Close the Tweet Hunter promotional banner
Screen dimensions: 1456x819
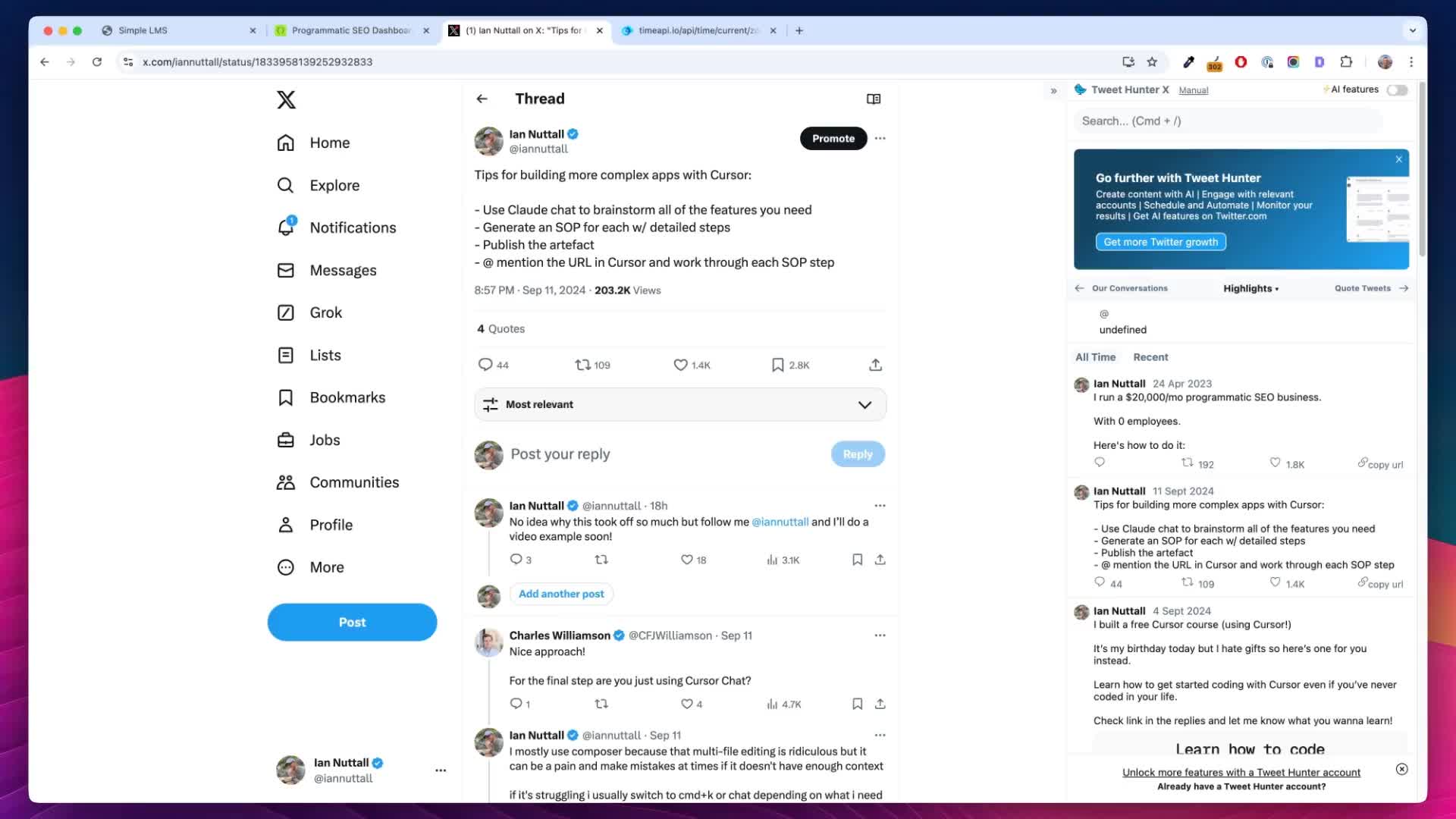1399,159
